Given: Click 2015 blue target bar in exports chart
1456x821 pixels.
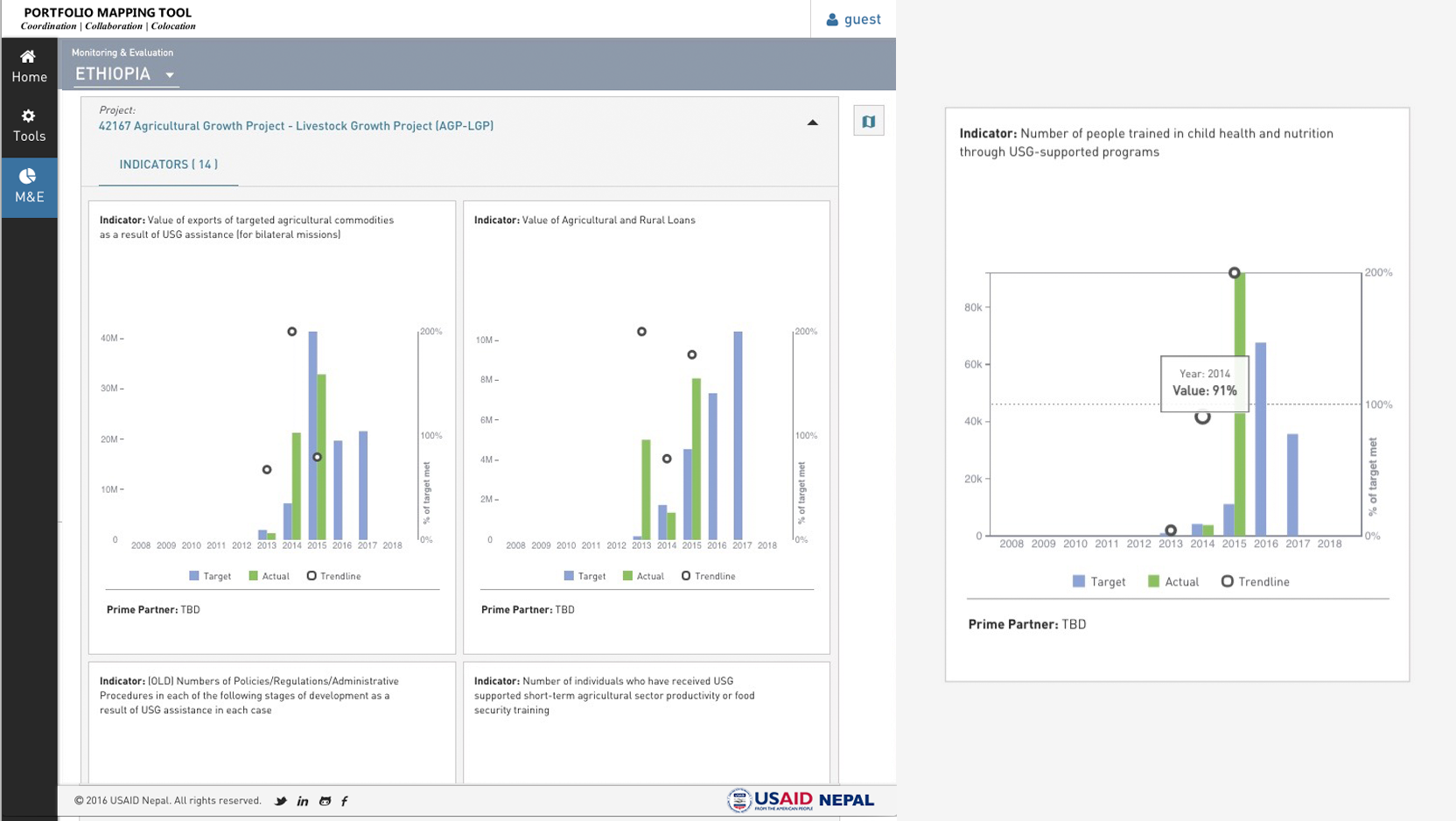Looking at the screenshot, I should point(312,435).
